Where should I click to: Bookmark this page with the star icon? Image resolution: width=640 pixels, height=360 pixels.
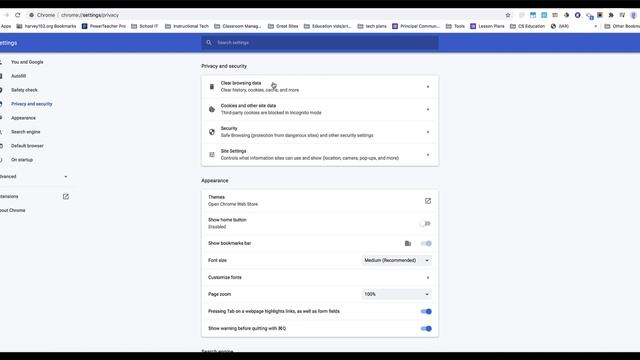click(508, 15)
